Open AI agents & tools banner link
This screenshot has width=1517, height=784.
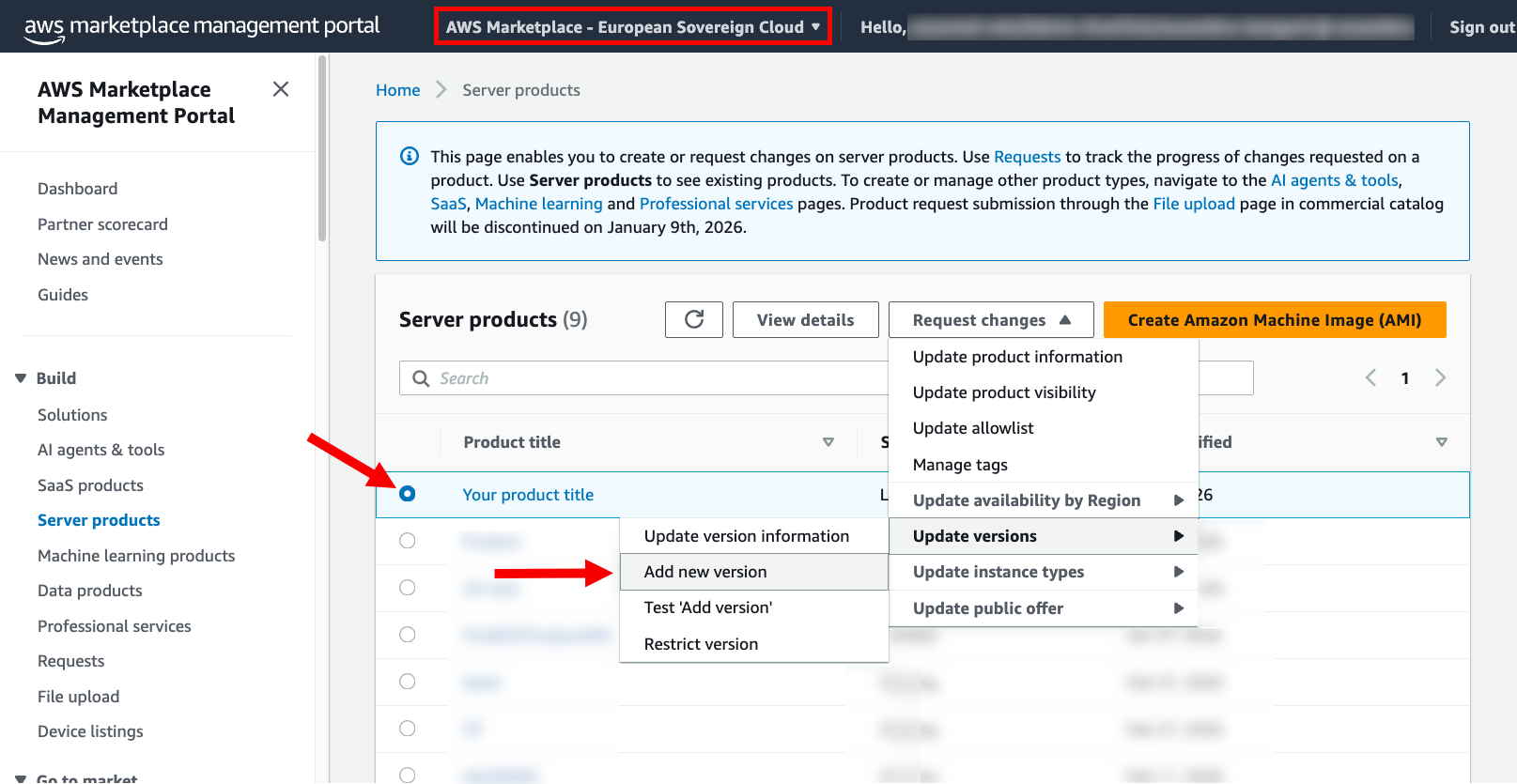click(x=1335, y=180)
